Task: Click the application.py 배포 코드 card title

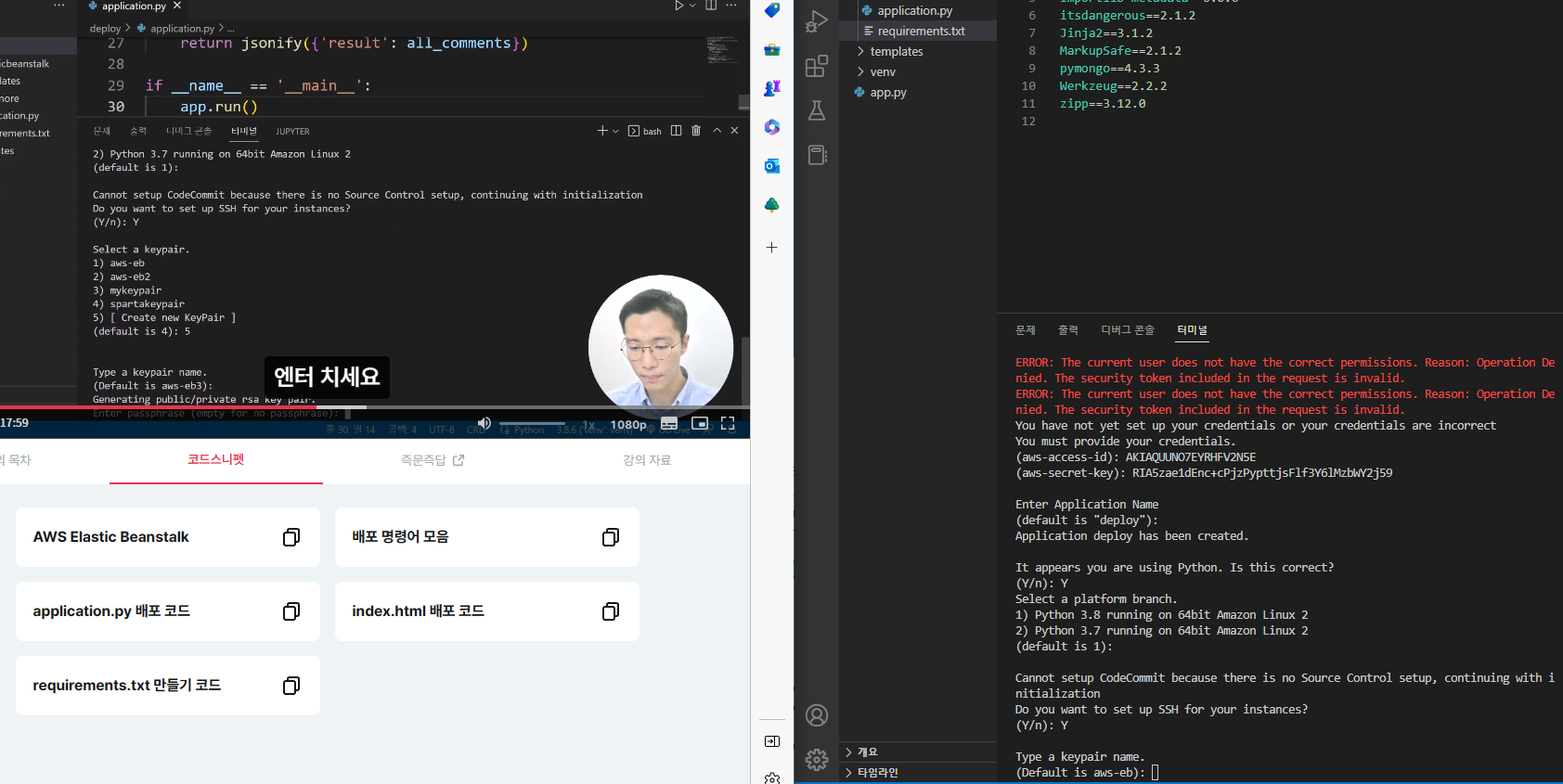Action: [x=111, y=611]
